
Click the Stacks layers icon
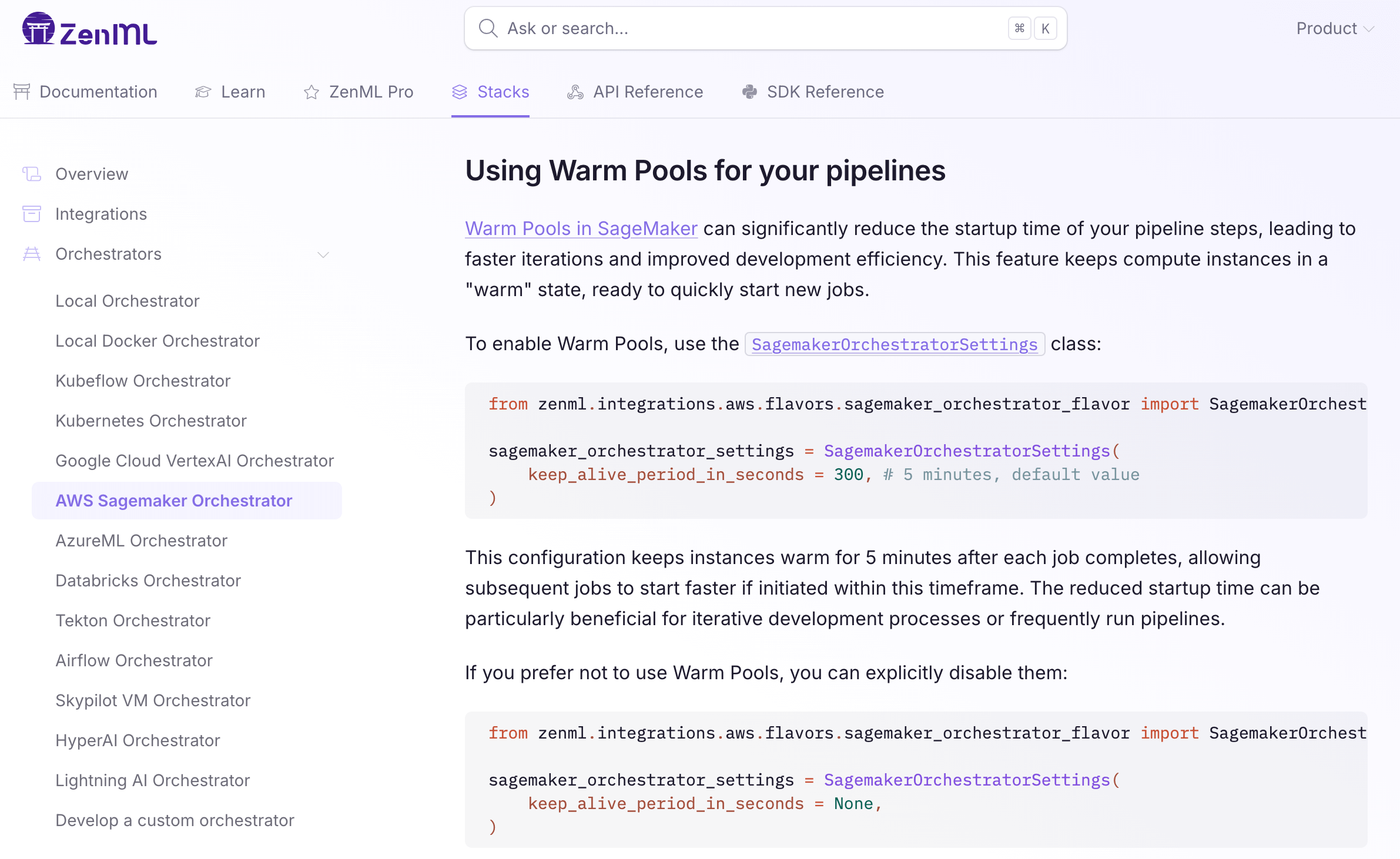[460, 92]
